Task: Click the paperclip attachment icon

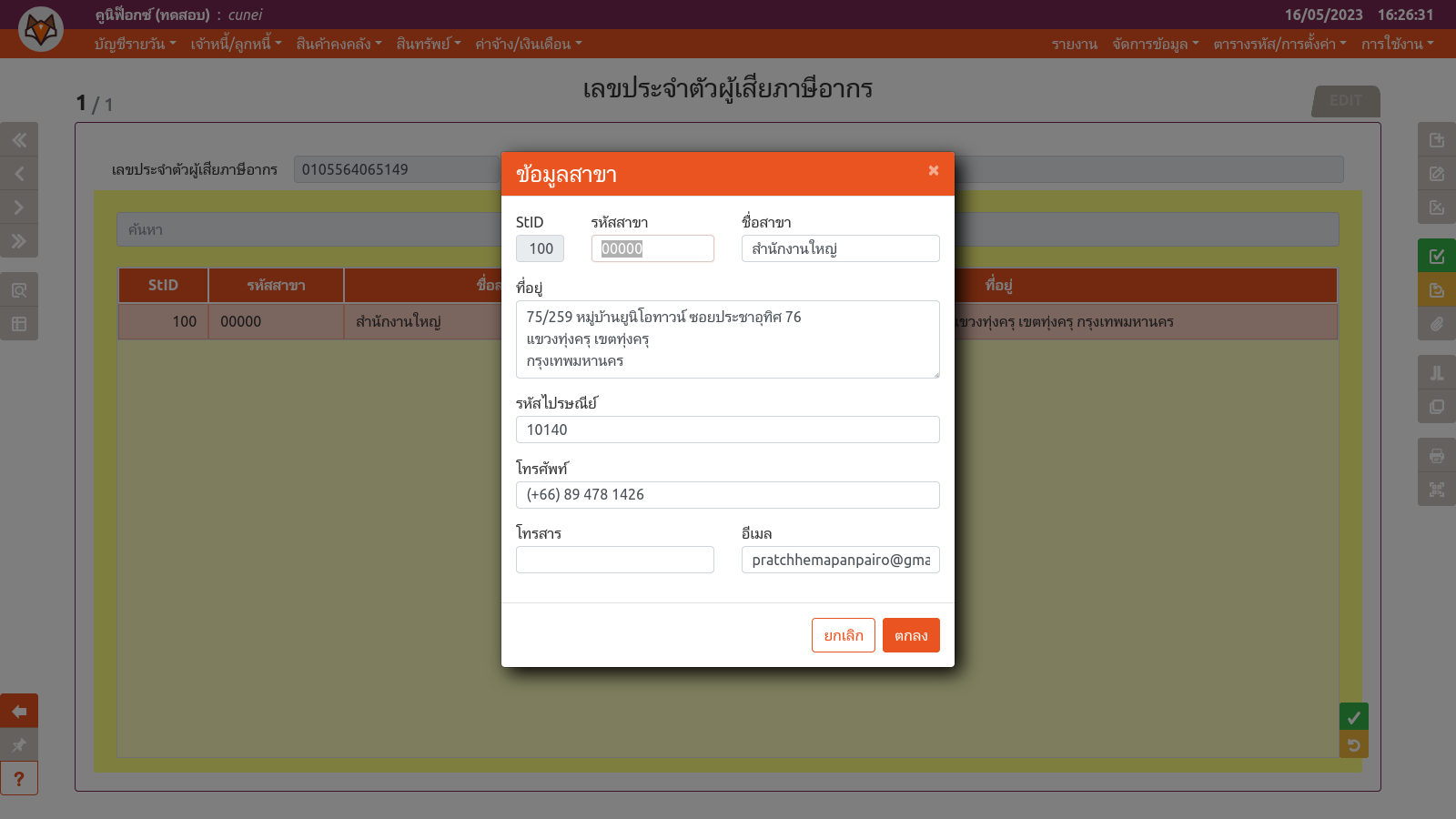Action: (1436, 324)
